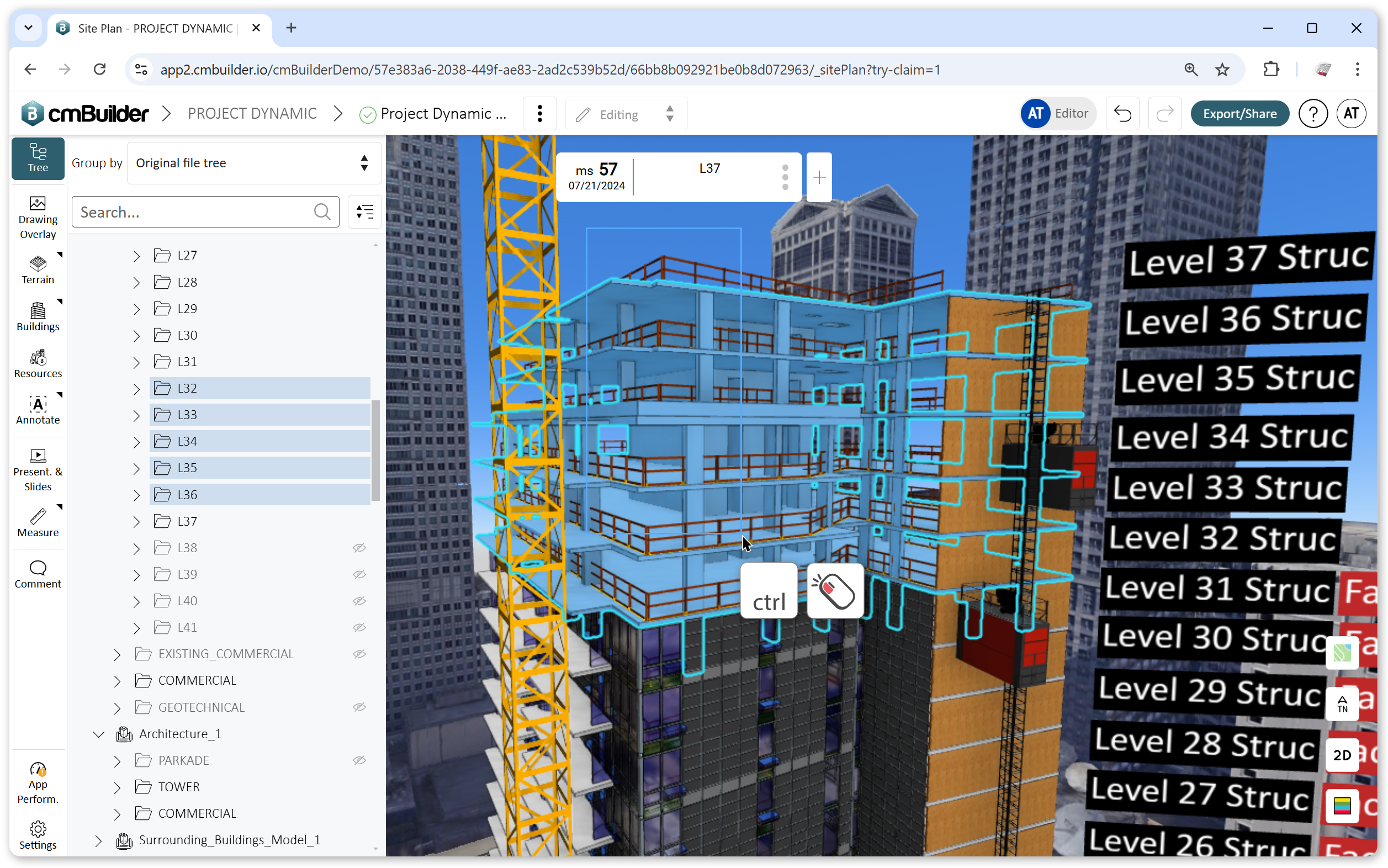Show hidden L38 folder via eye icon
1388x868 pixels.
point(359,548)
